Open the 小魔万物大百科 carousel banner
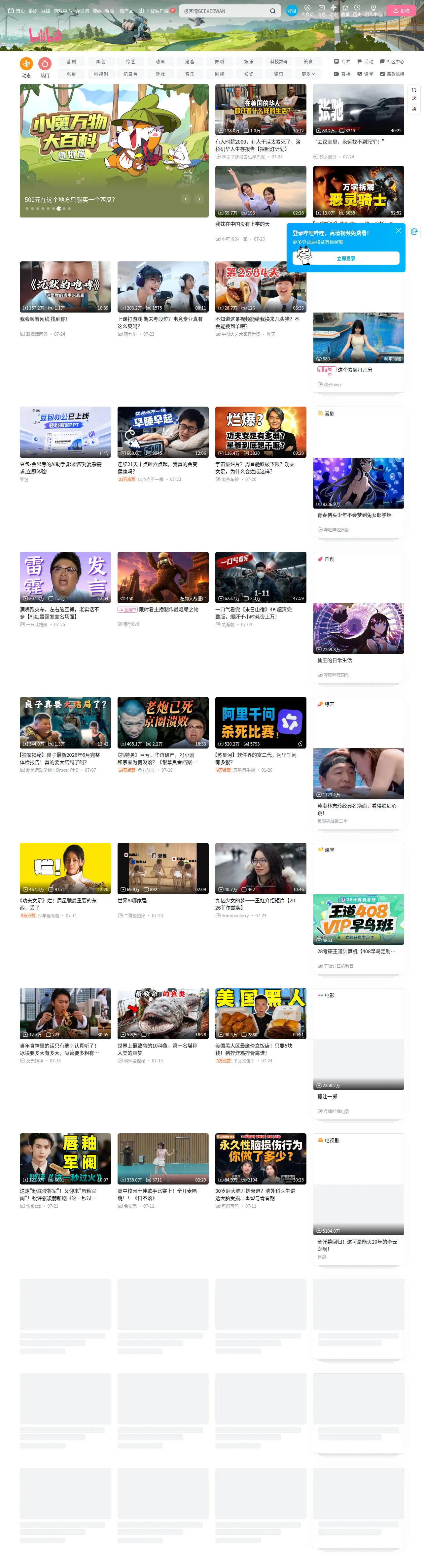Viewport: 424px width, 1568px height. (x=114, y=150)
